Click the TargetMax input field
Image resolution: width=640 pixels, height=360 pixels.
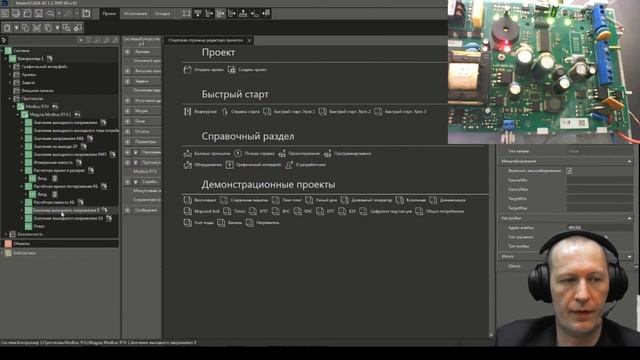click(x=600, y=208)
